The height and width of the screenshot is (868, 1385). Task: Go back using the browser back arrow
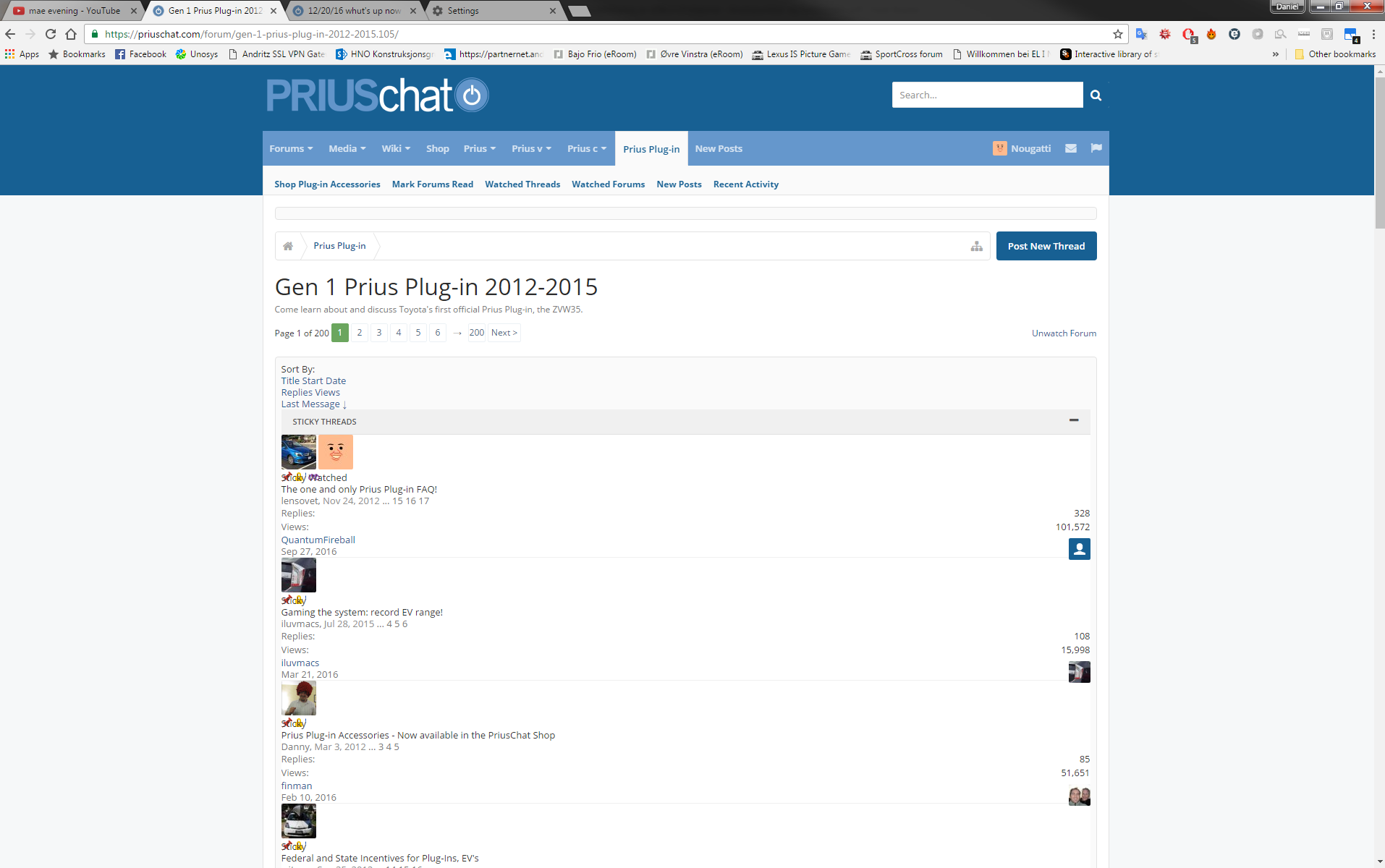tap(10, 34)
